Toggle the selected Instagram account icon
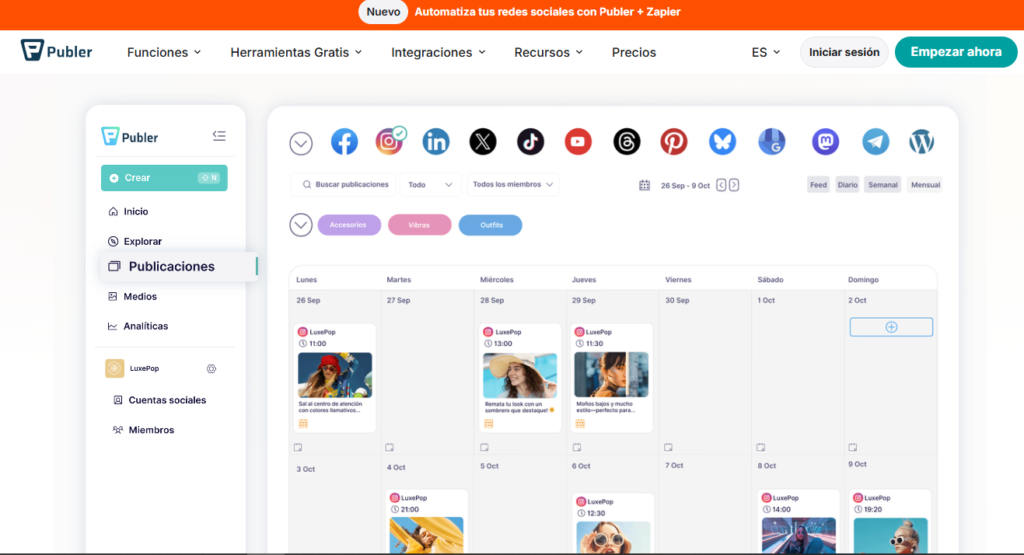This screenshot has width=1024, height=555. click(389, 142)
